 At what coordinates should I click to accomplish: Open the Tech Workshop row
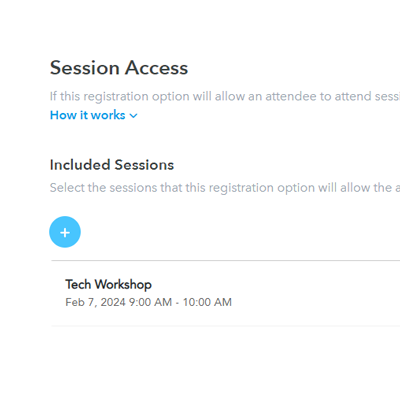[x=226, y=293]
